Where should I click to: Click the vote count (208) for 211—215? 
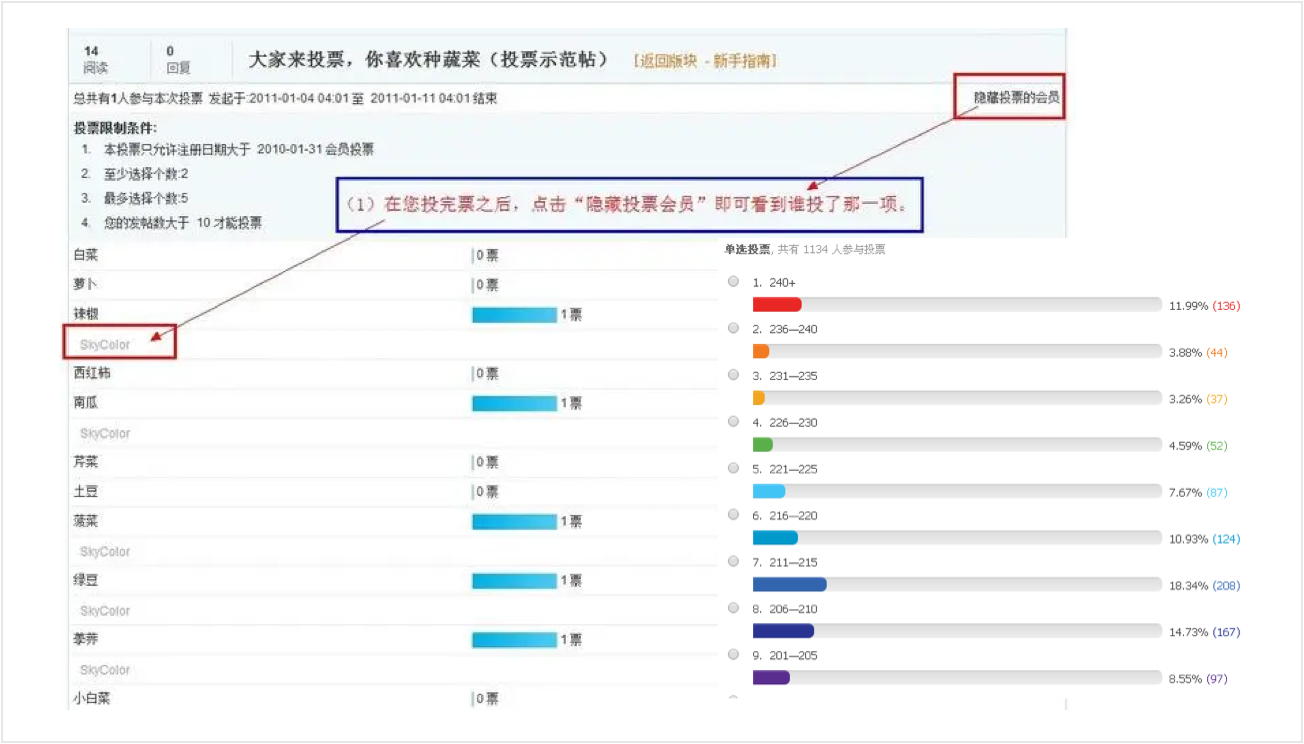click(x=1226, y=586)
